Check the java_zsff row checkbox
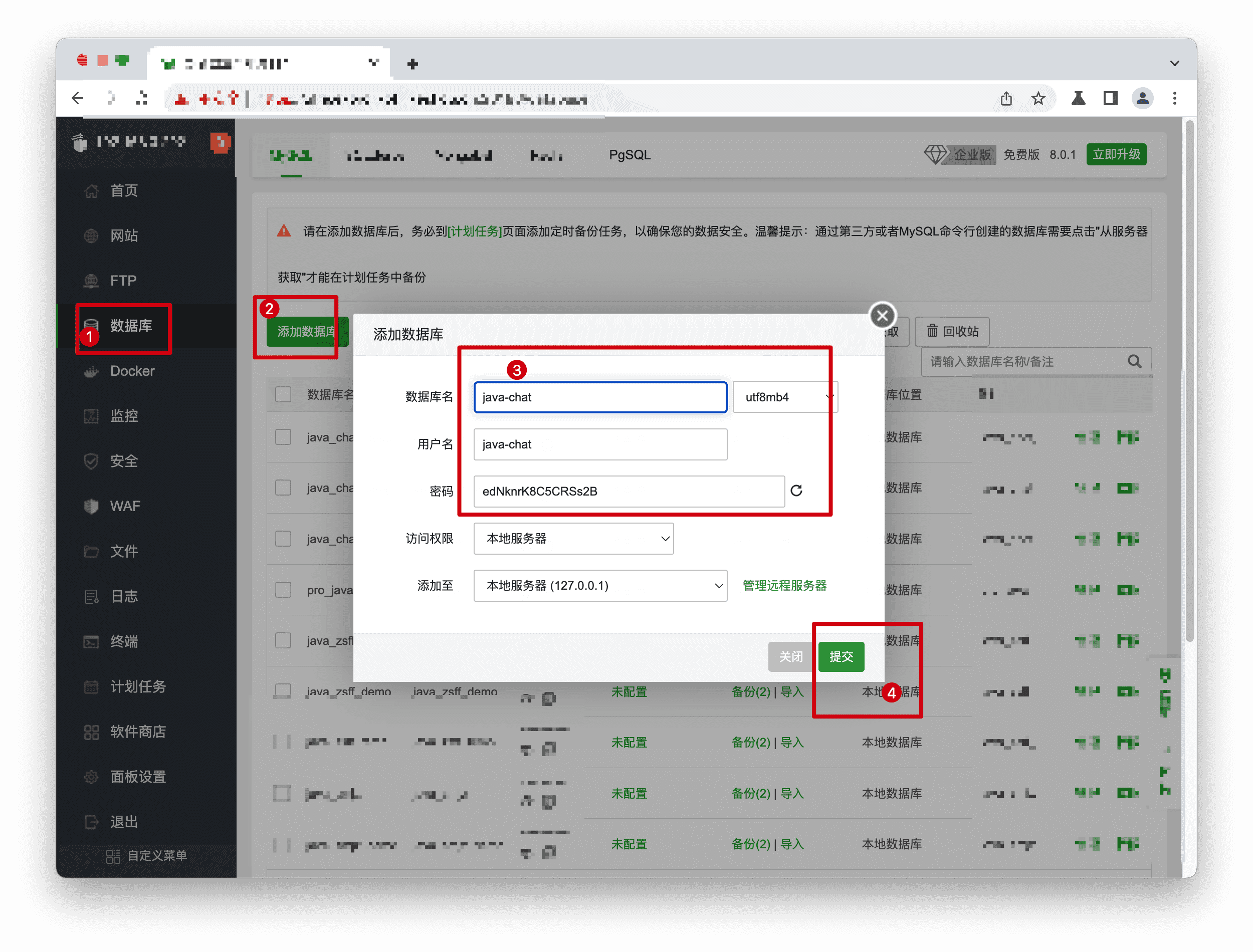This screenshot has width=1253, height=952. 283,640
